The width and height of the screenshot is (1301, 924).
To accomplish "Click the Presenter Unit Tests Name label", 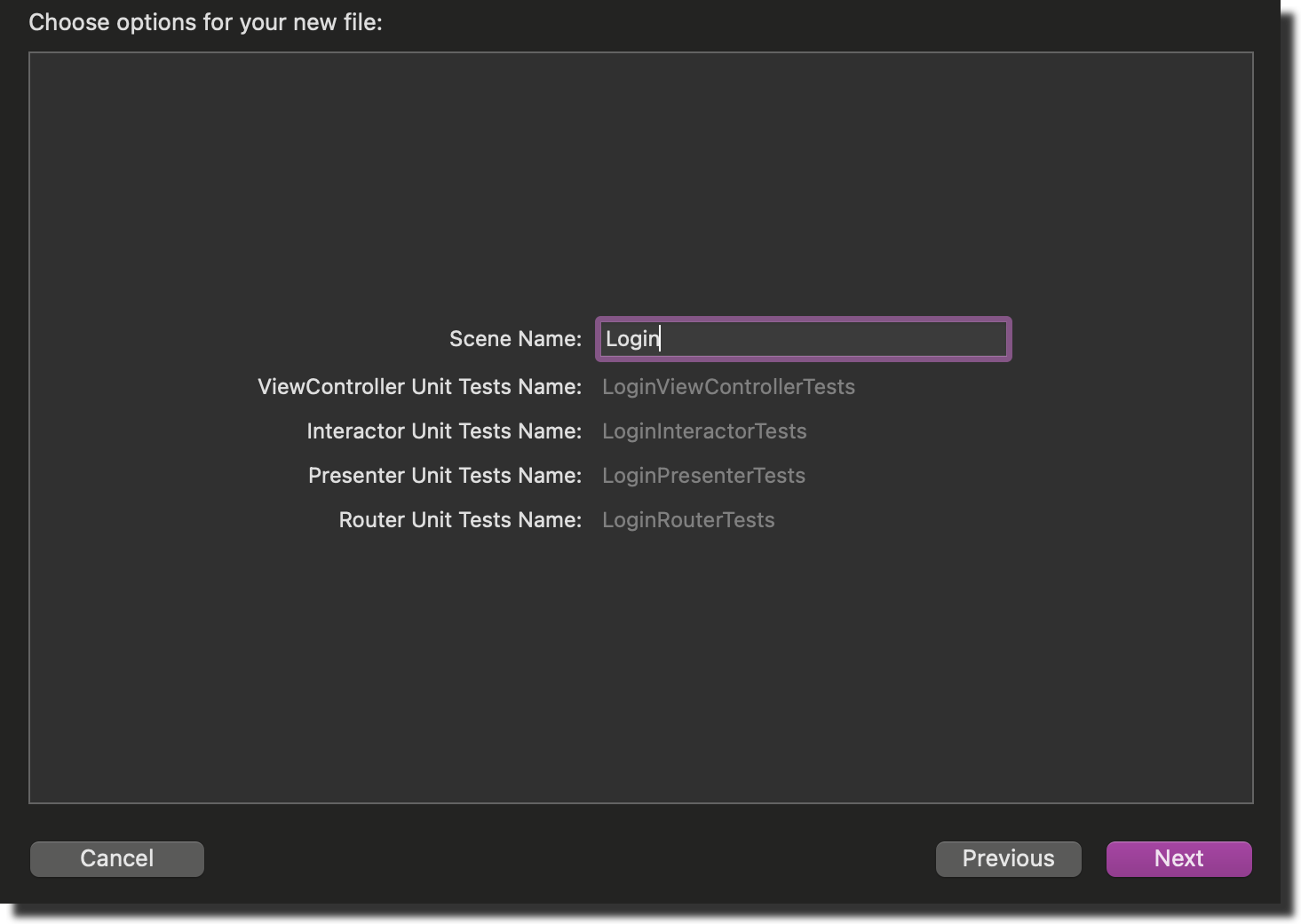I will click(444, 476).
